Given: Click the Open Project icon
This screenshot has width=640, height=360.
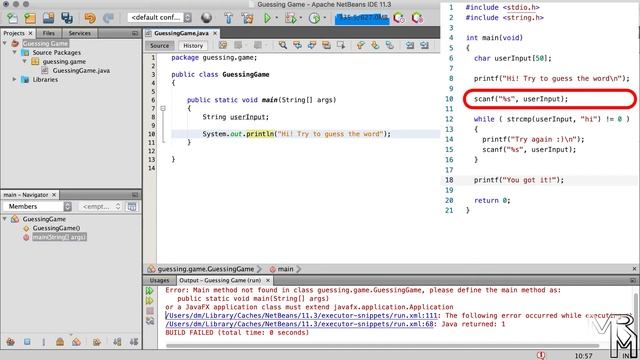Looking at the screenshot, I should point(48,18).
